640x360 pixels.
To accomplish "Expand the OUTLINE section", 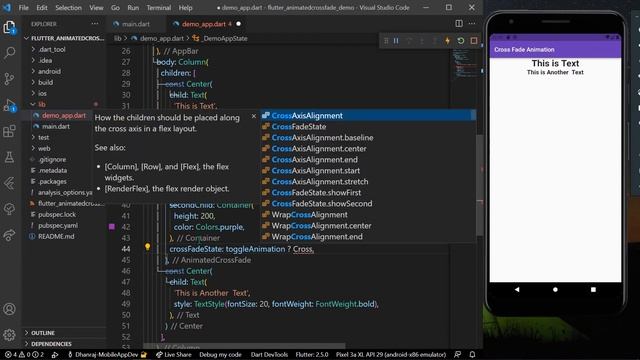I will (x=42, y=333).
